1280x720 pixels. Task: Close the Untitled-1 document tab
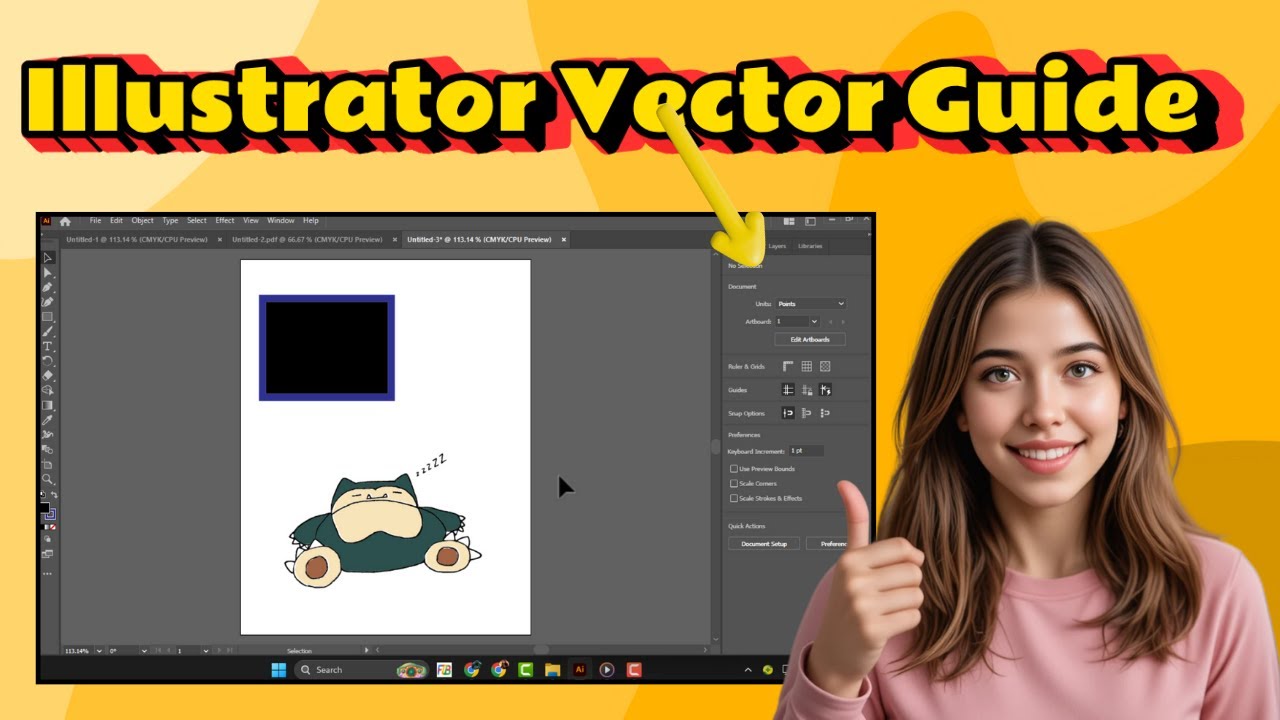(x=220, y=240)
